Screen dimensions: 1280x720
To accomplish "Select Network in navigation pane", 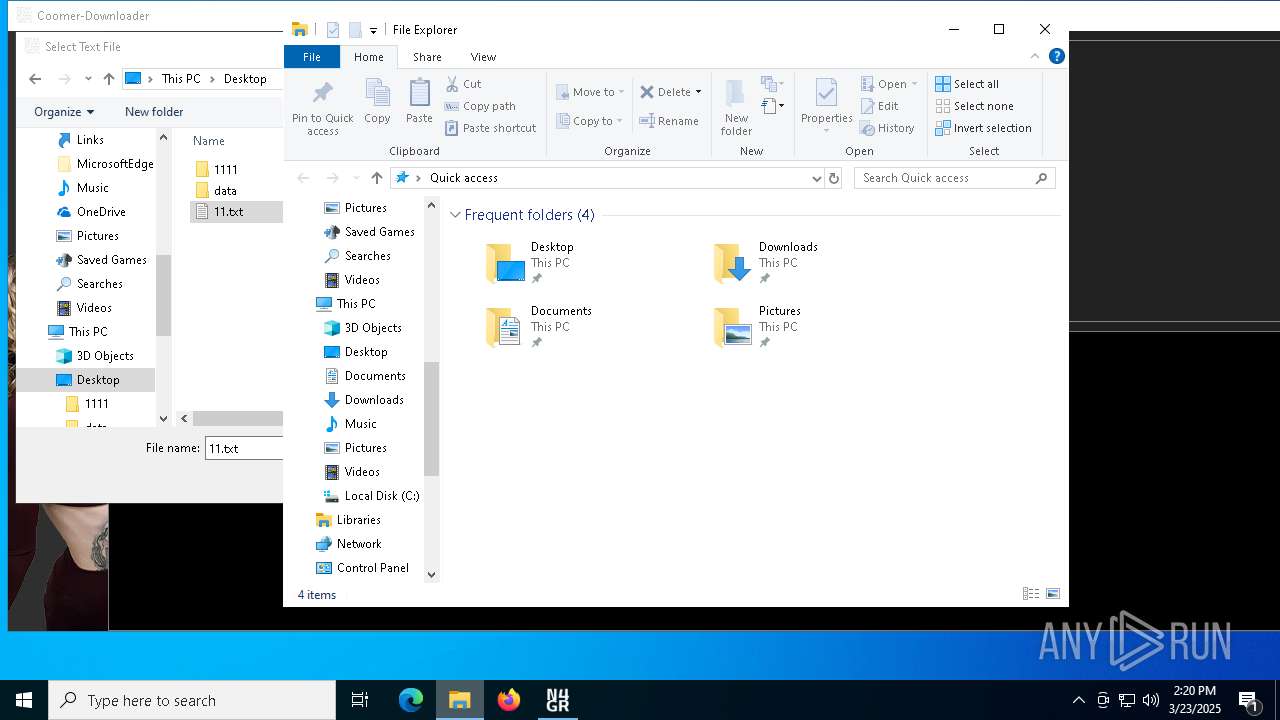I will (x=348, y=544).
